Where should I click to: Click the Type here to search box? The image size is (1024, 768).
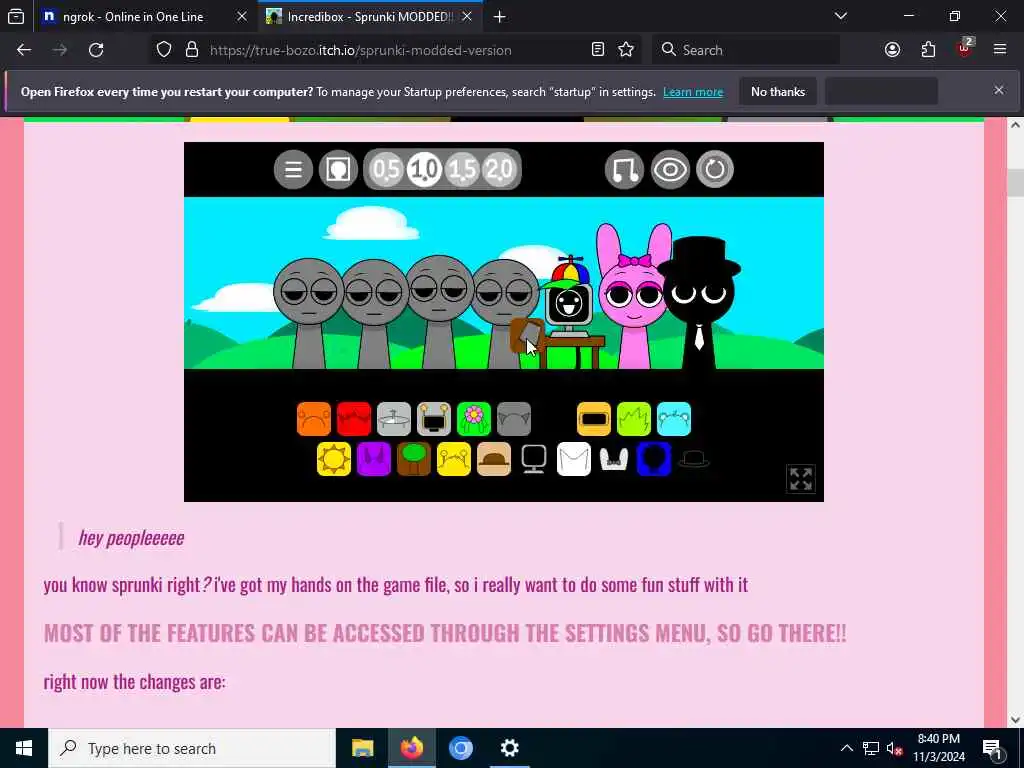coord(192,748)
